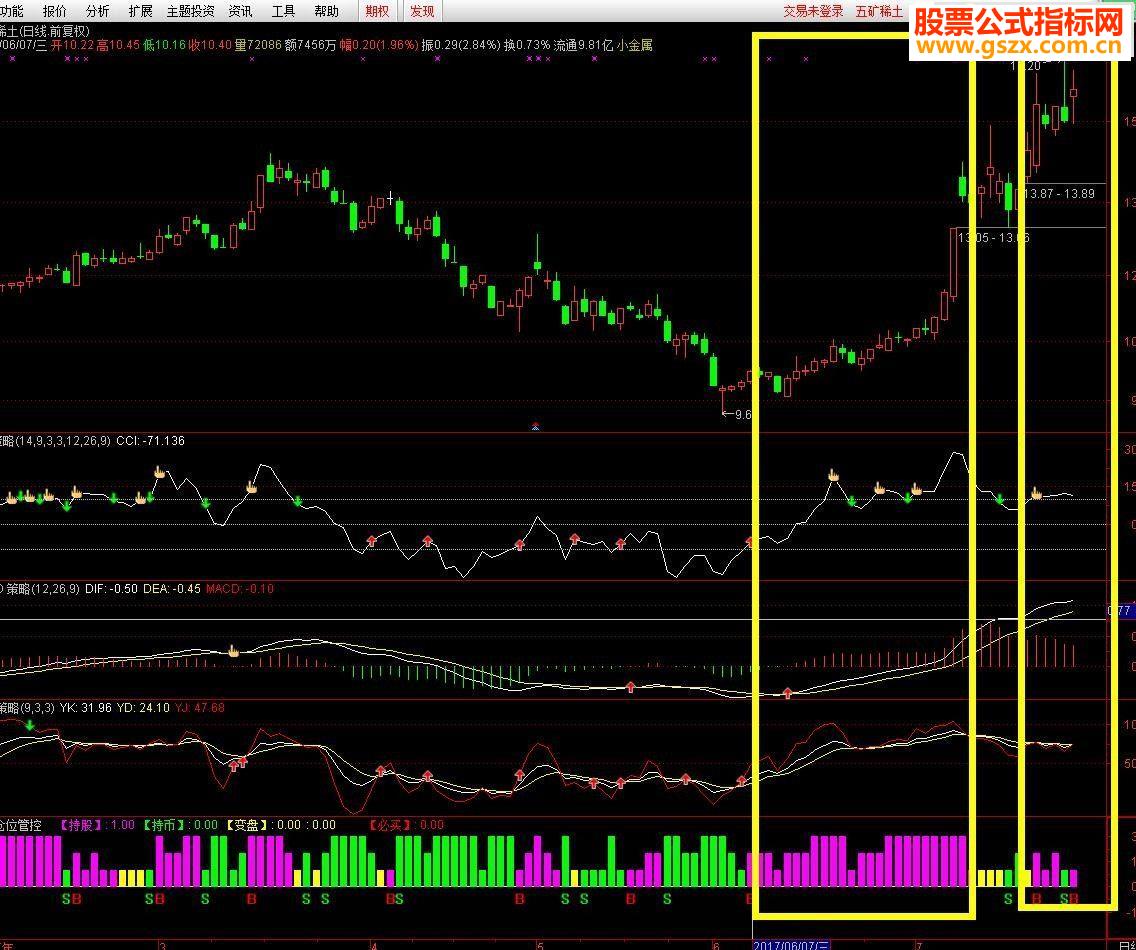This screenshot has height=950, width=1136.
Task: Click the 2017/06/07/三 date marker
Action: pos(791,945)
